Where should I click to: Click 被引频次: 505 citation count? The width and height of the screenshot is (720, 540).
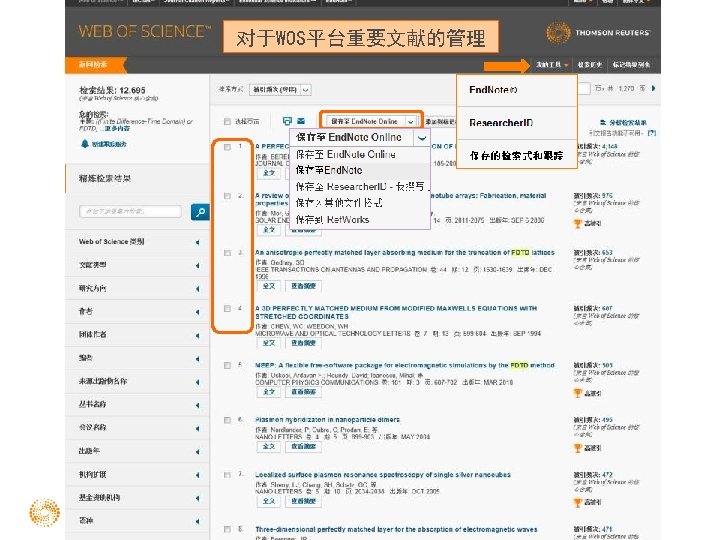(593, 366)
